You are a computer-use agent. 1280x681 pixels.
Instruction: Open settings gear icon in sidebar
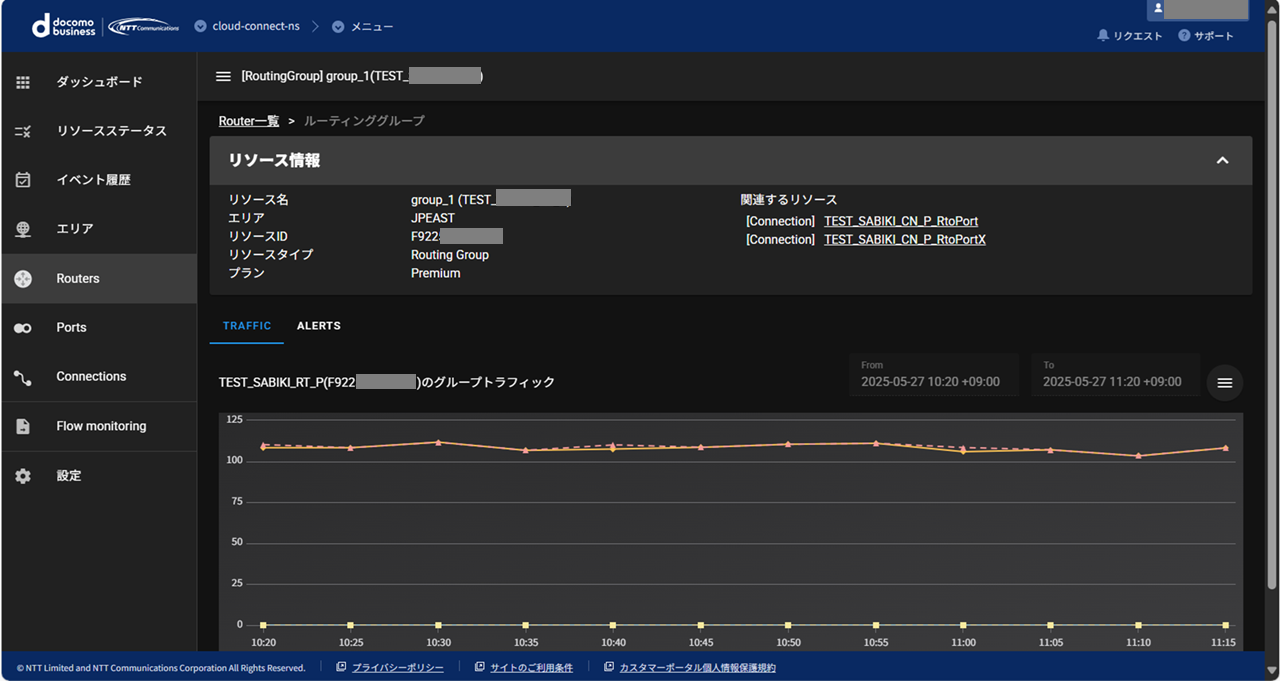pos(23,476)
